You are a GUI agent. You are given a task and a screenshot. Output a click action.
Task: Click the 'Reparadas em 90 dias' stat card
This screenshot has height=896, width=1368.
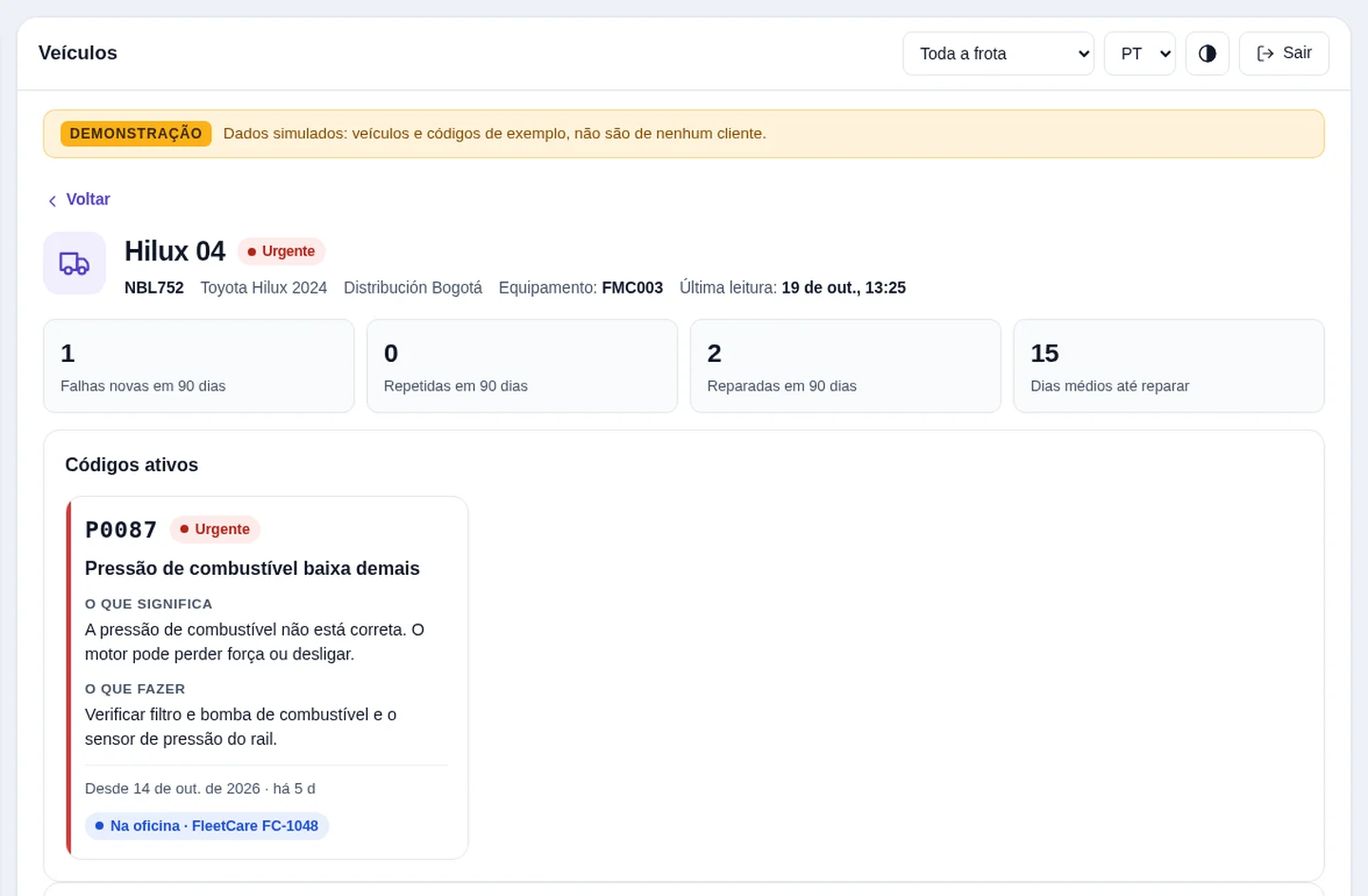845,366
